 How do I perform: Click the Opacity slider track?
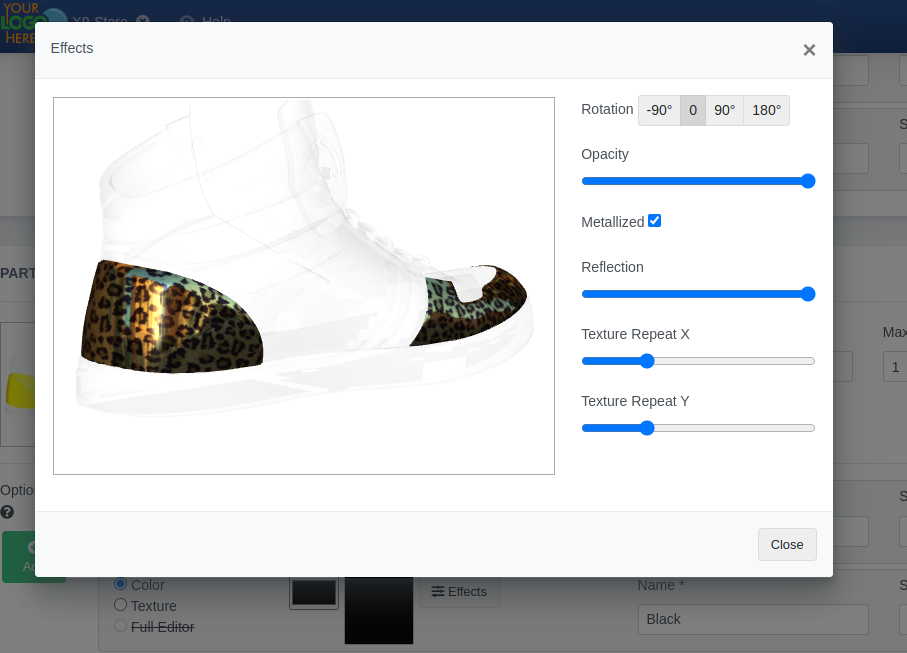(x=697, y=181)
